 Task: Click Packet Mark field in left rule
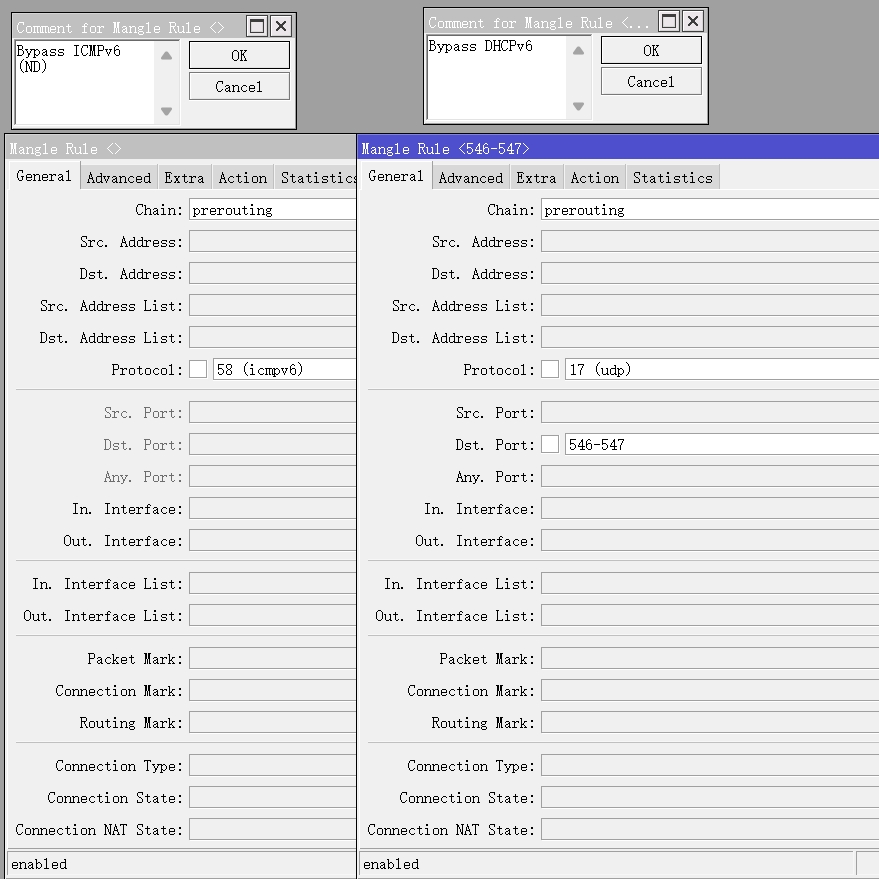(x=272, y=658)
